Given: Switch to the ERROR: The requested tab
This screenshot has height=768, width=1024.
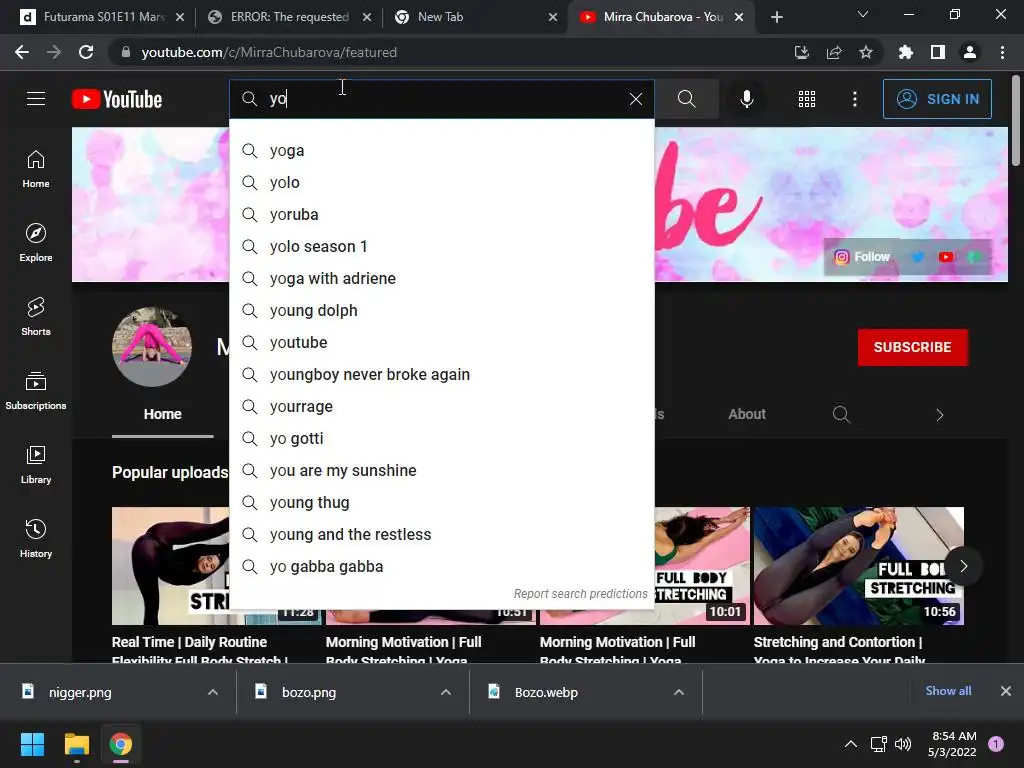Looking at the screenshot, I should click(x=289, y=17).
